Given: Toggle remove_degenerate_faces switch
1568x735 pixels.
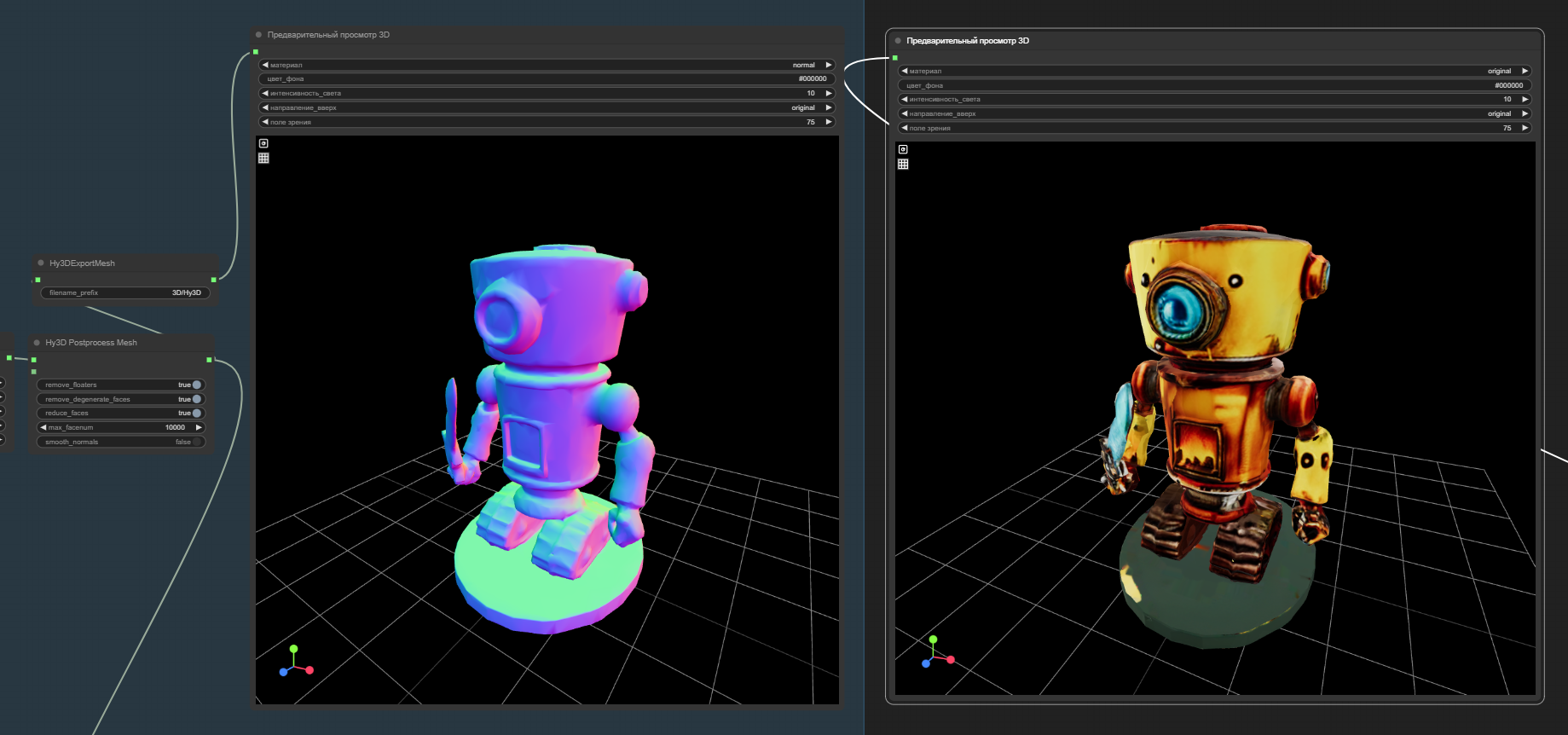Looking at the screenshot, I should tap(197, 399).
